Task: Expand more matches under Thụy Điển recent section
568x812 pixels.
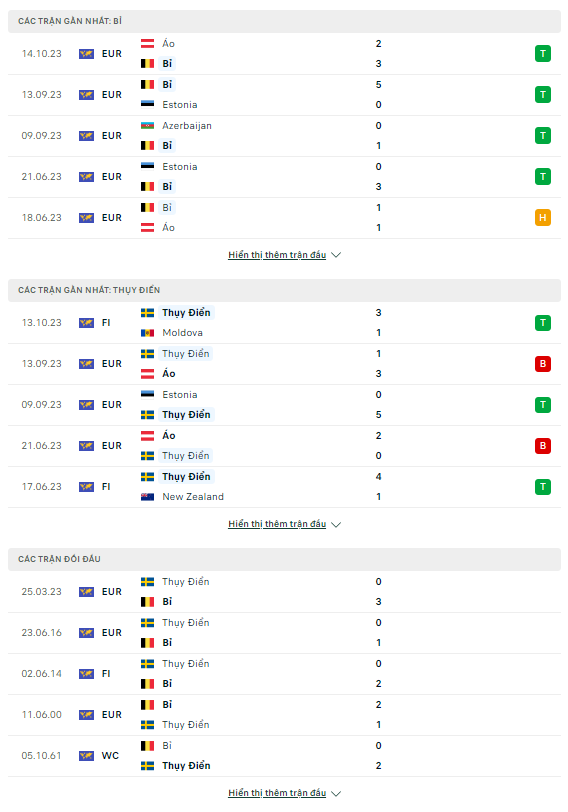Action: [284, 524]
